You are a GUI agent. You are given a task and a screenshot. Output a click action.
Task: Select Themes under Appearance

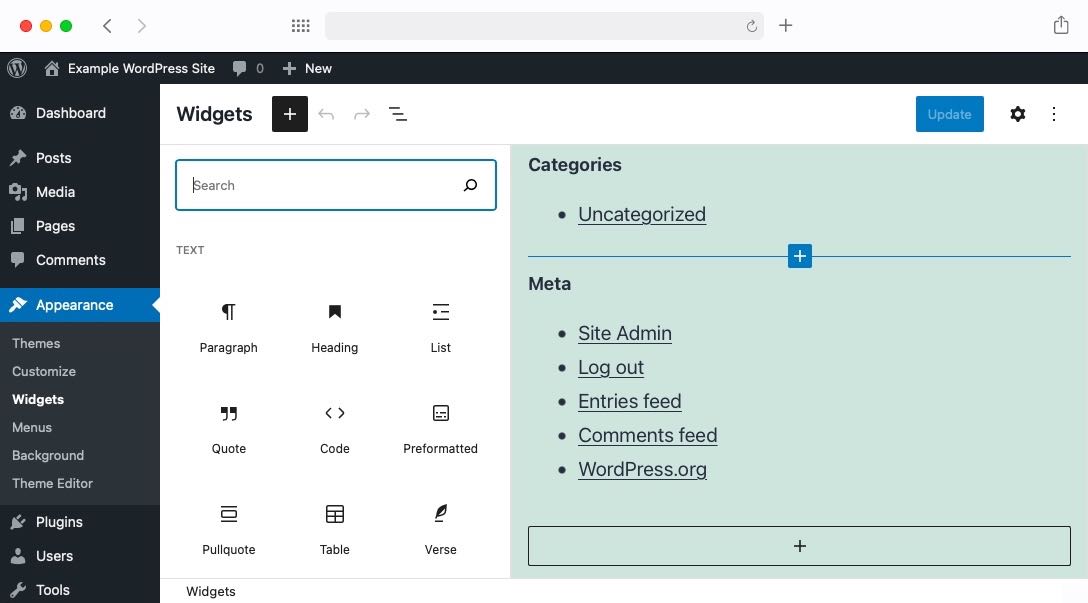coord(36,343)
